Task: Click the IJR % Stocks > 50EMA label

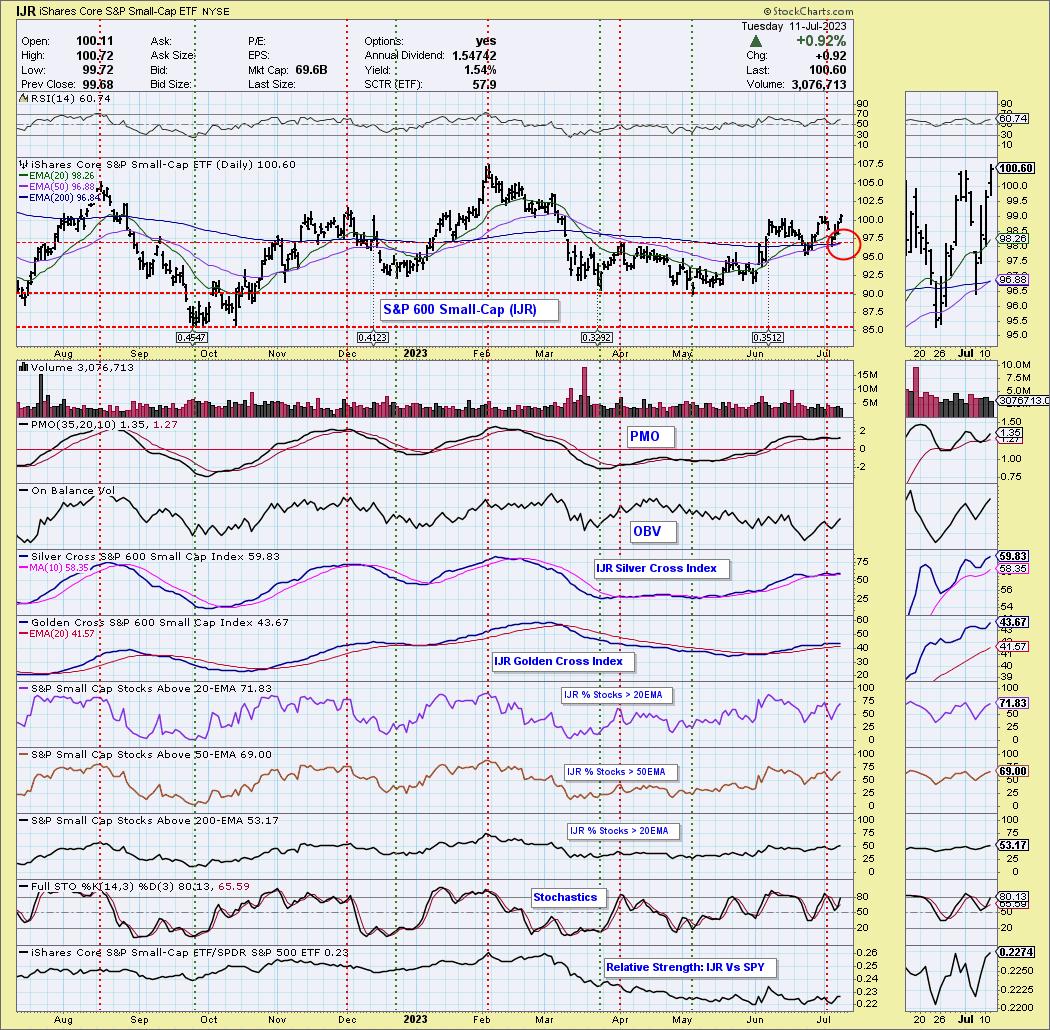Action: [x=621, y=772]
